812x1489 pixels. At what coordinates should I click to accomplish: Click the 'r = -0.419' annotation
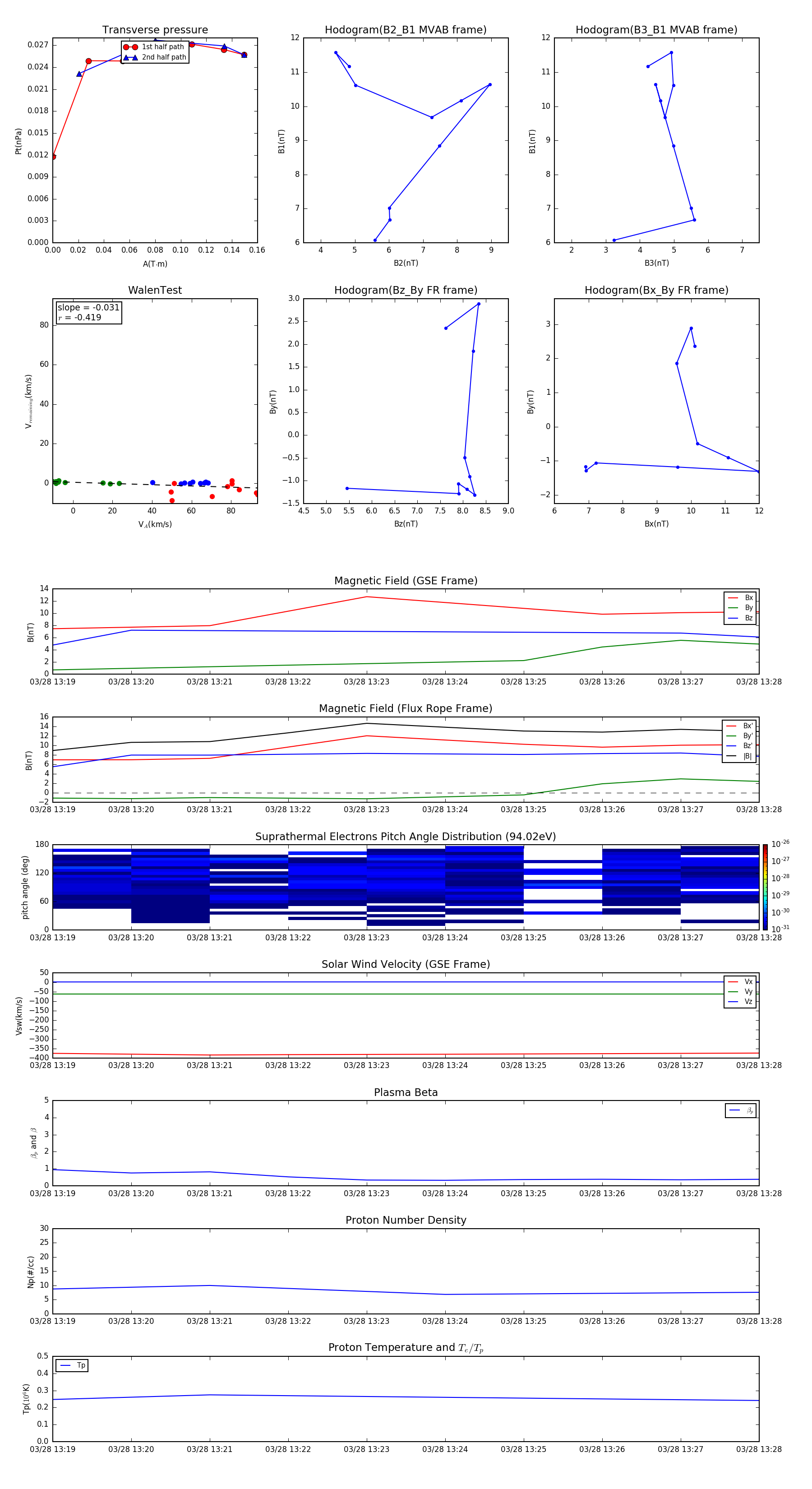pyautogui.click(x=80, y=317)
